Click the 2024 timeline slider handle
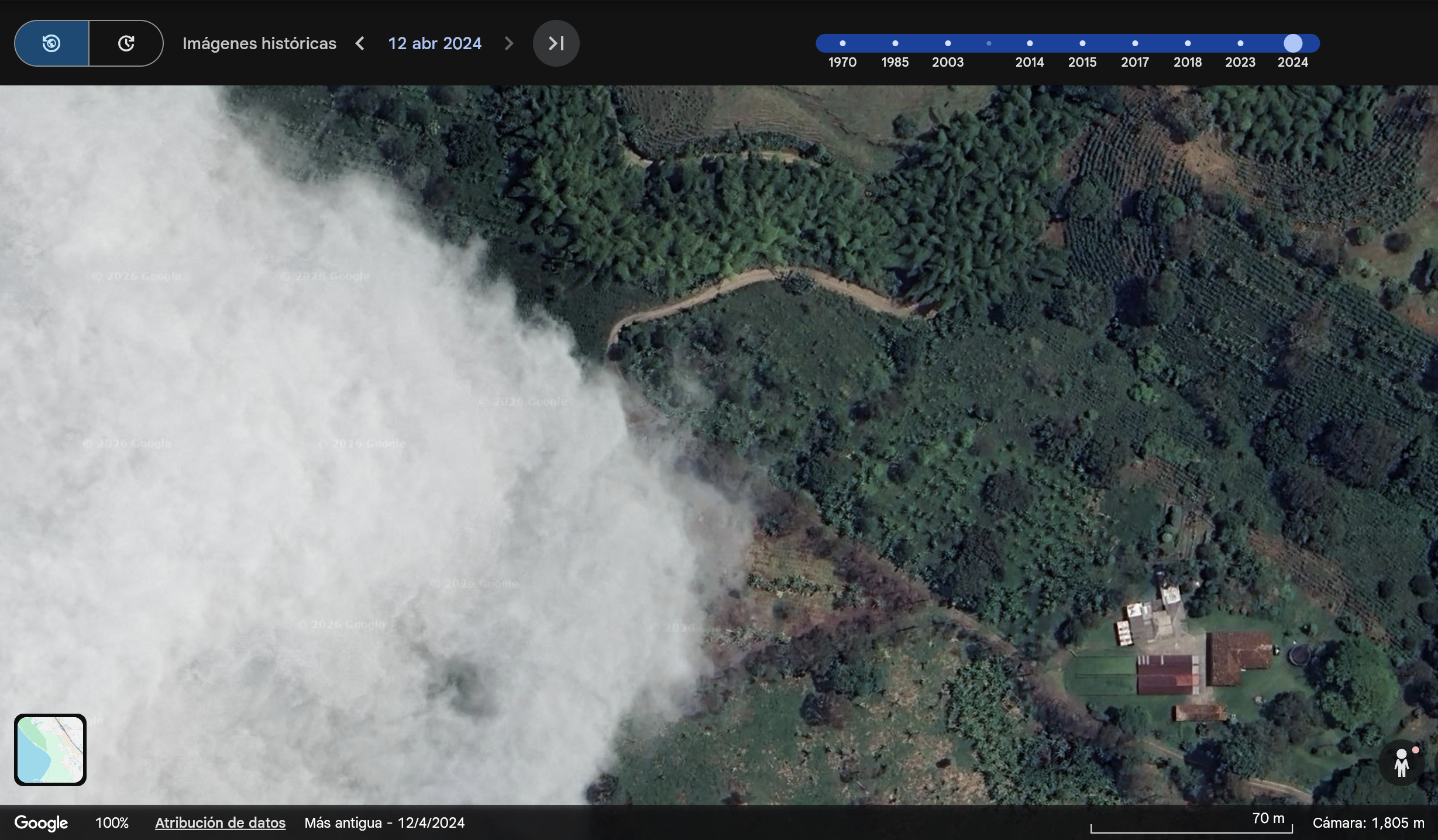The image size is (1438, 840). click(x=1293, y=43)
